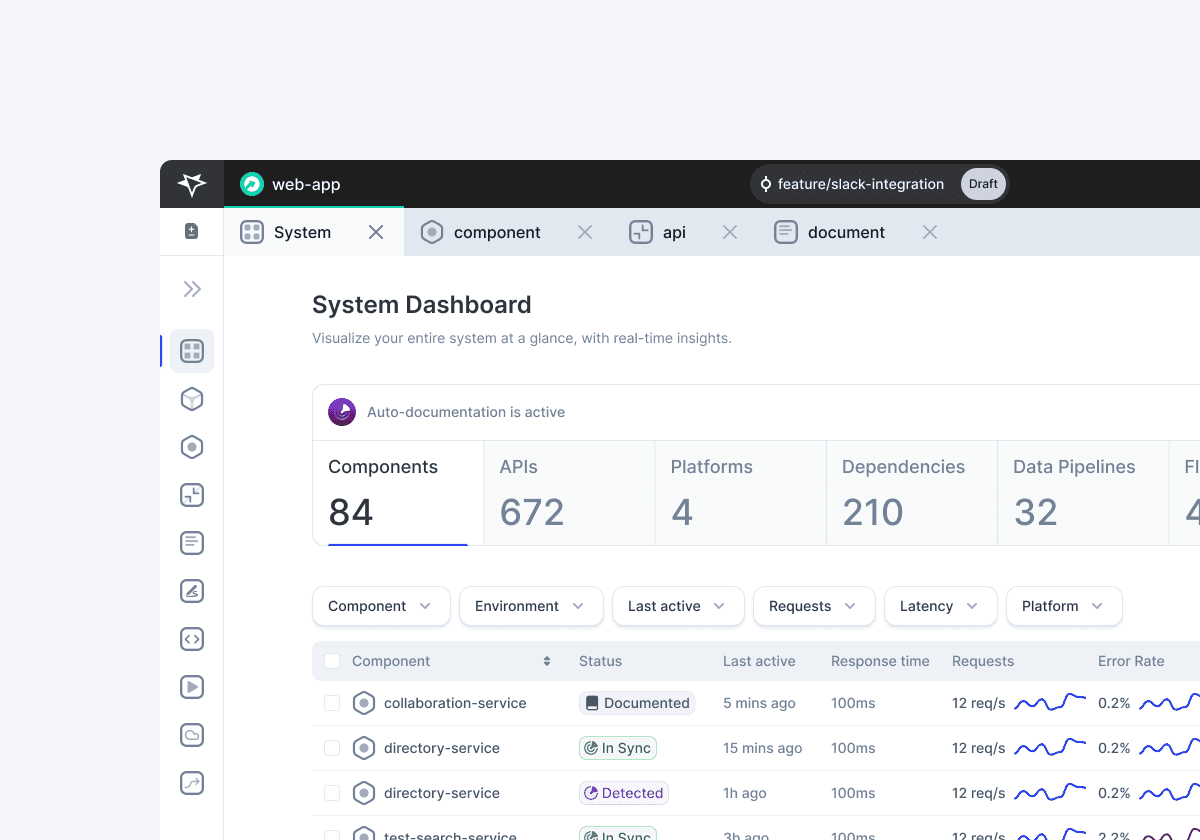1200x840 pixels.
Task: Open the Component filter dropdown
Action: tap(381, 606)
